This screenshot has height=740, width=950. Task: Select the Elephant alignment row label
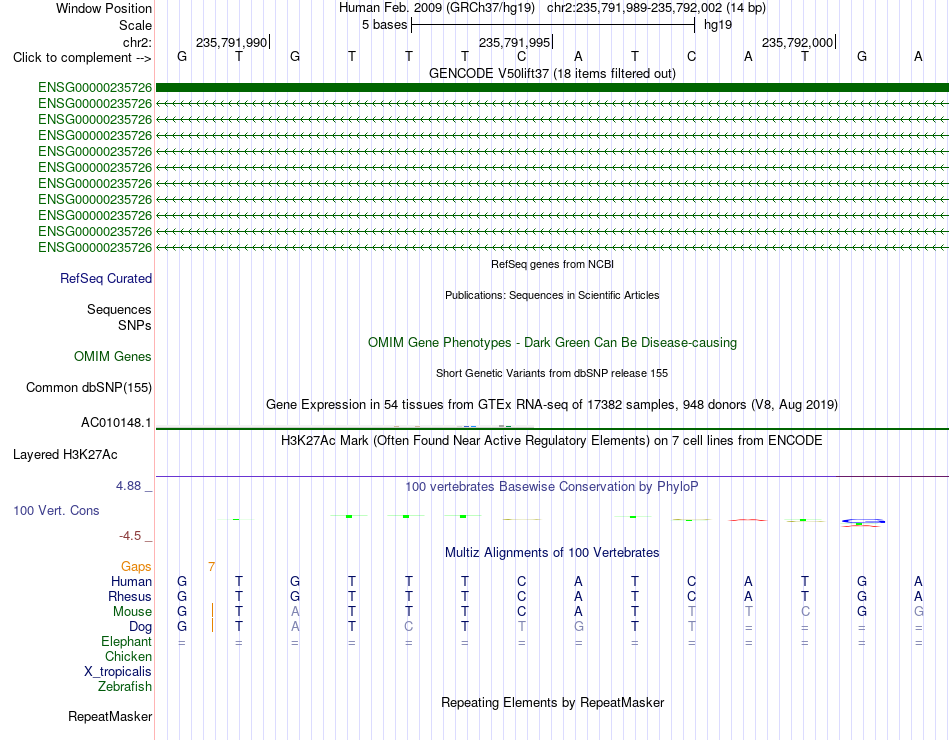click(x=127, y=641)
